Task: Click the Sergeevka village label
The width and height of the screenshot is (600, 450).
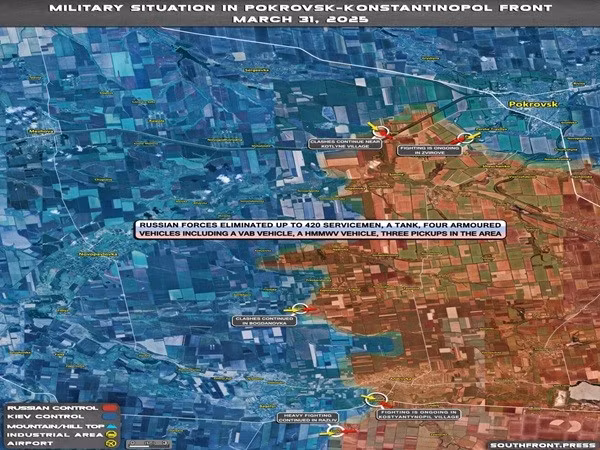Action: click(x=257, y=70)
